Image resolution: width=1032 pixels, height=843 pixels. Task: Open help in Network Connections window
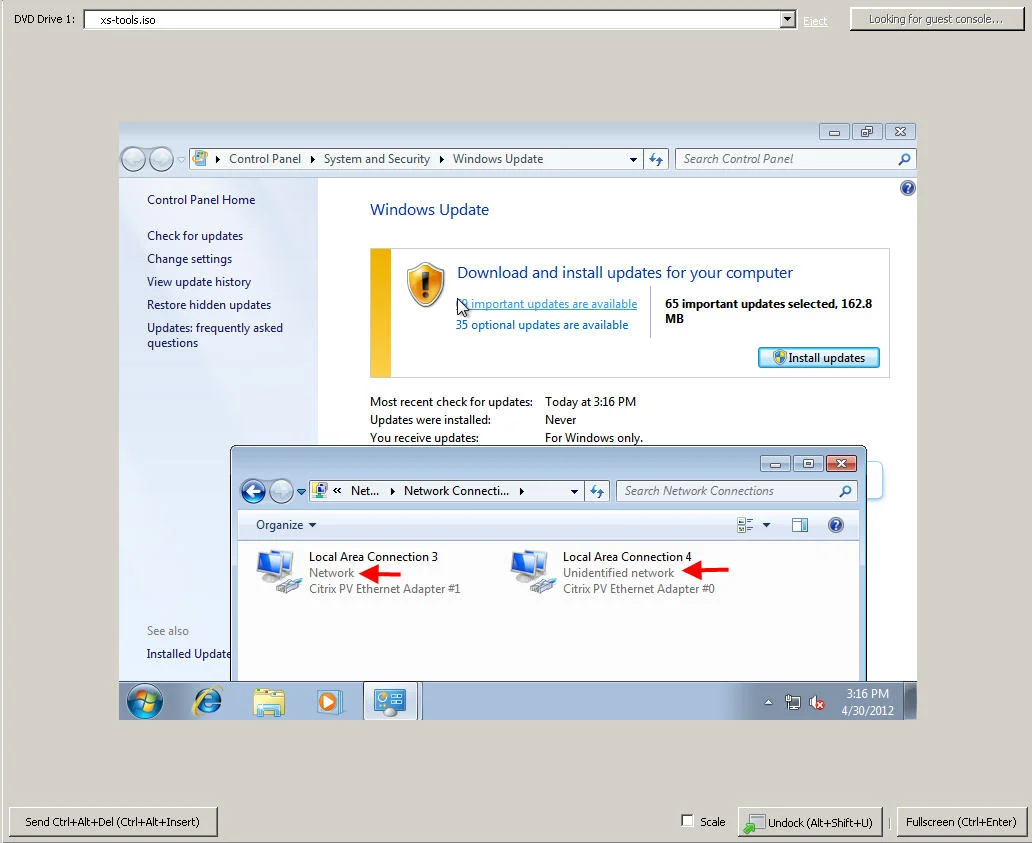click(836, 525)
